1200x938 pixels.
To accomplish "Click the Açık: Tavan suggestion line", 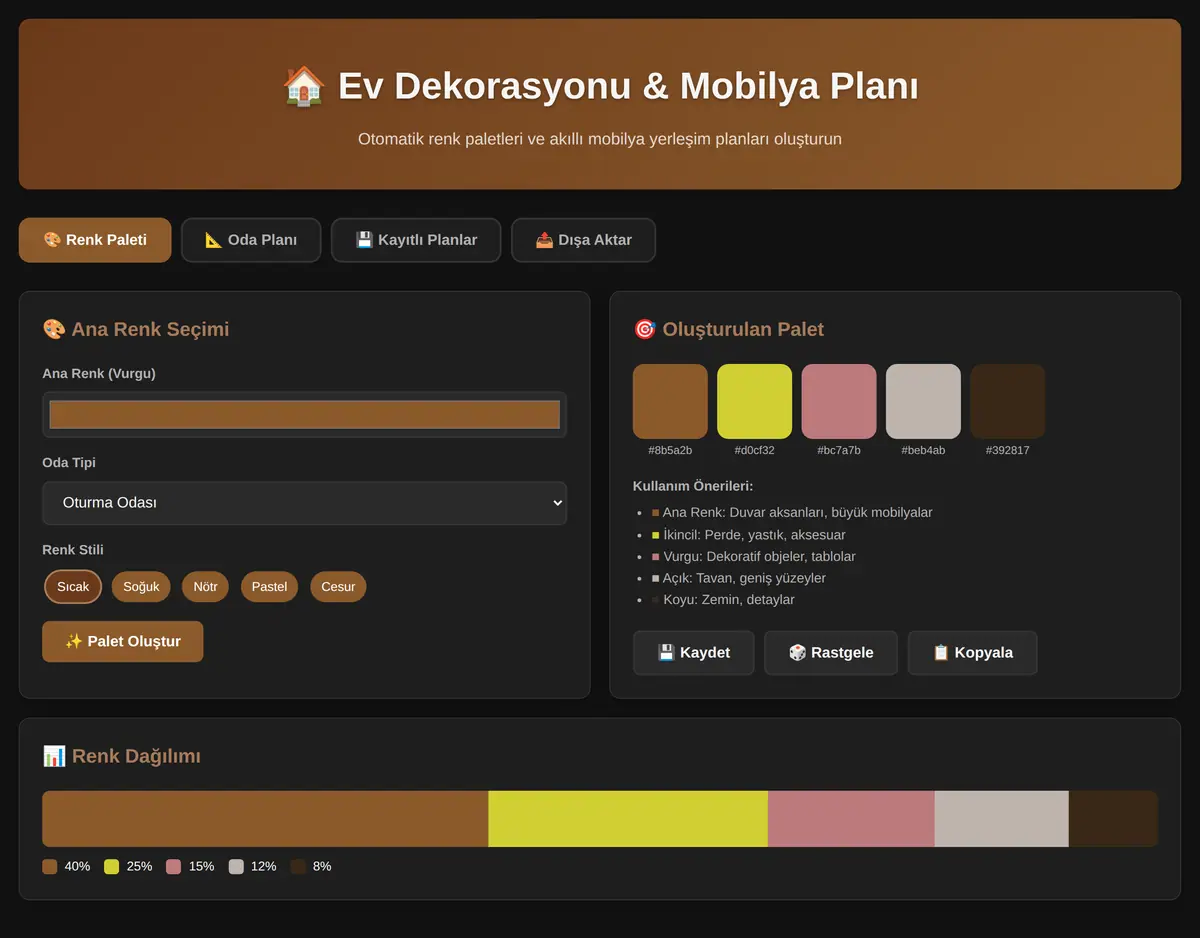I will [738, 579].
